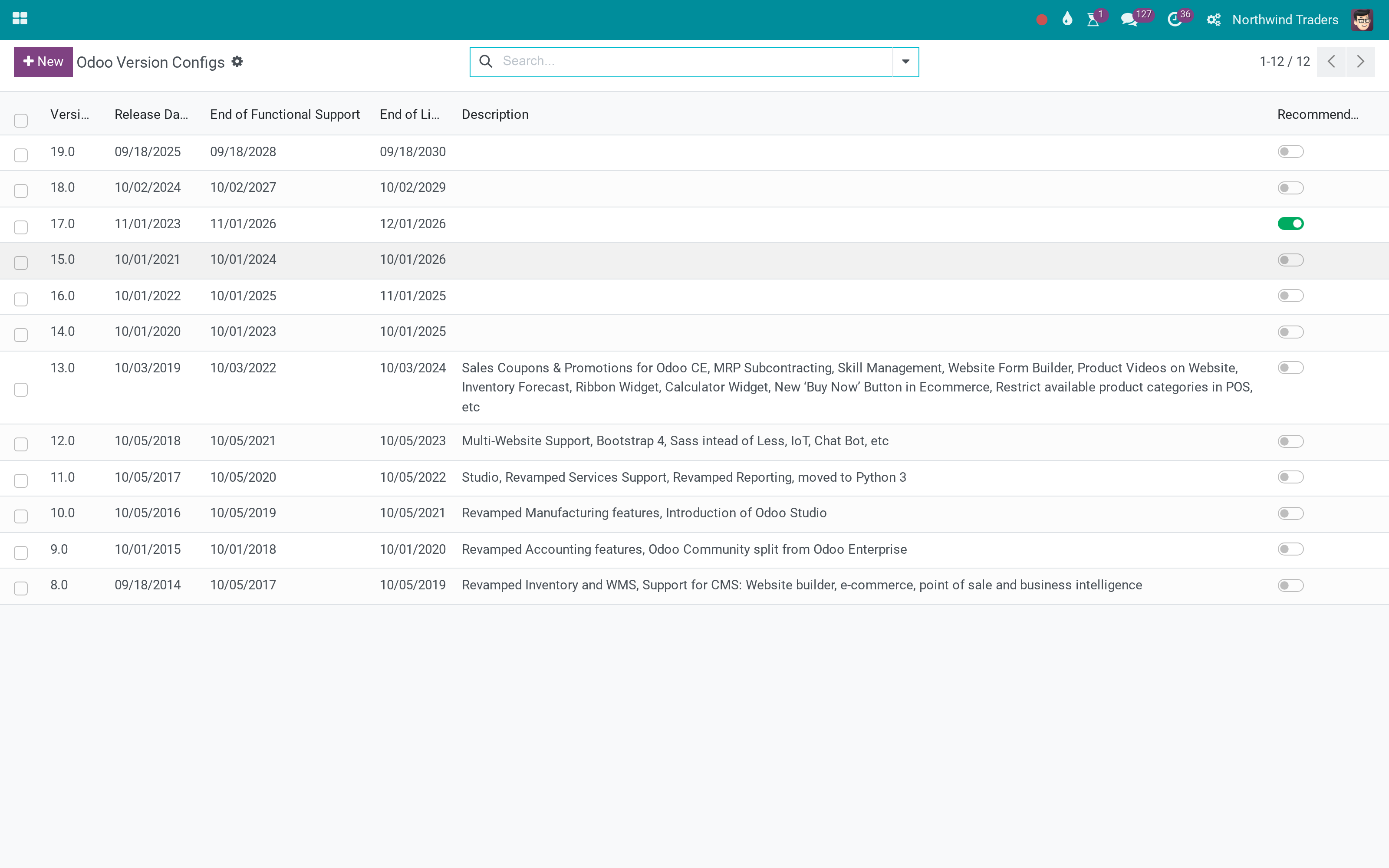This screenshot has width=1389, height=868.
Task: Open the gear actions menu beside the title
Action: (237, 62)
